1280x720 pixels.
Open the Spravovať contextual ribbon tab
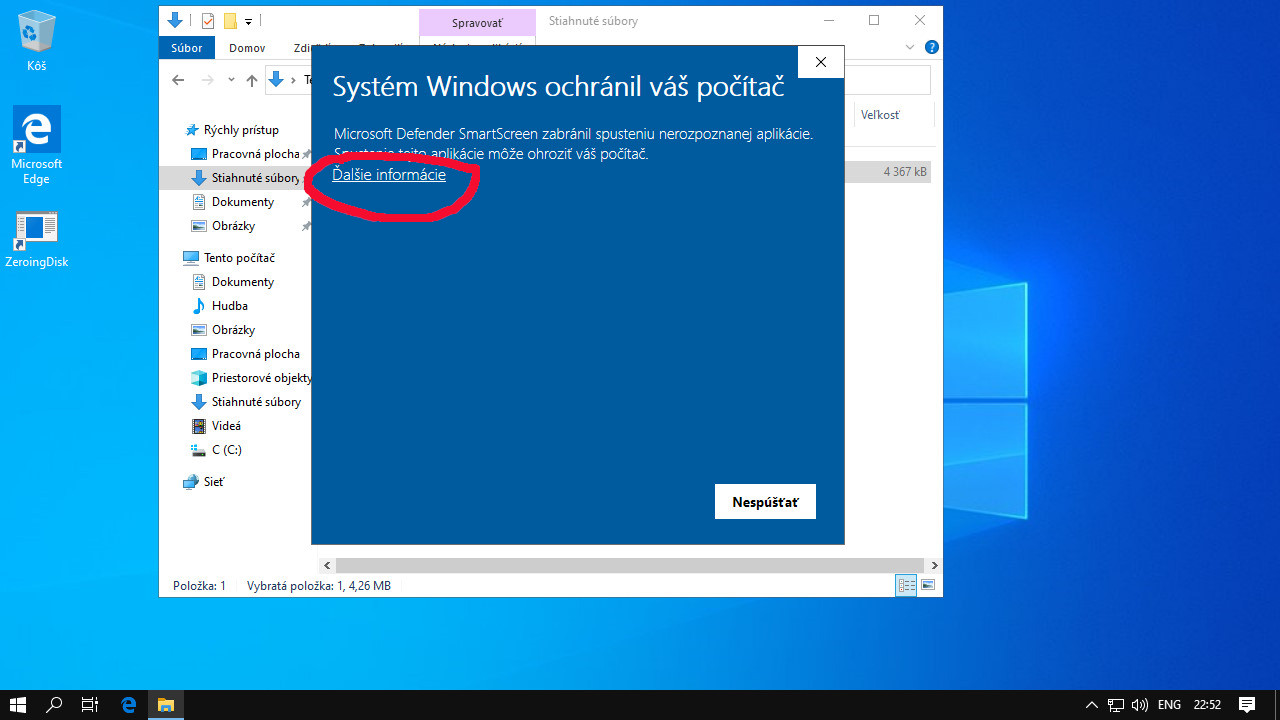477,22
